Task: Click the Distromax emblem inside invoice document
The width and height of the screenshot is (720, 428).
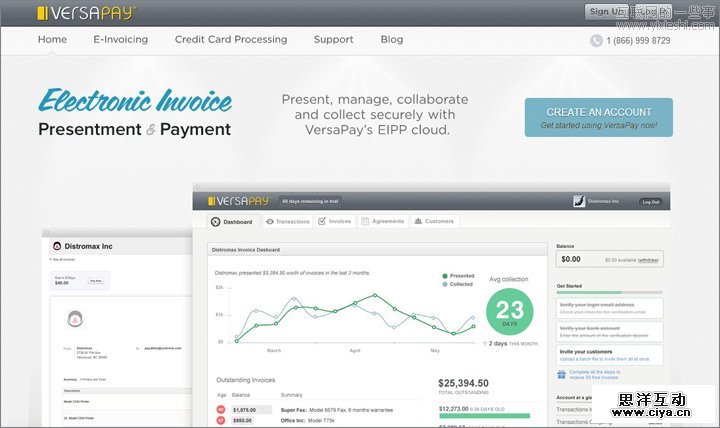Action: [75, 318]
